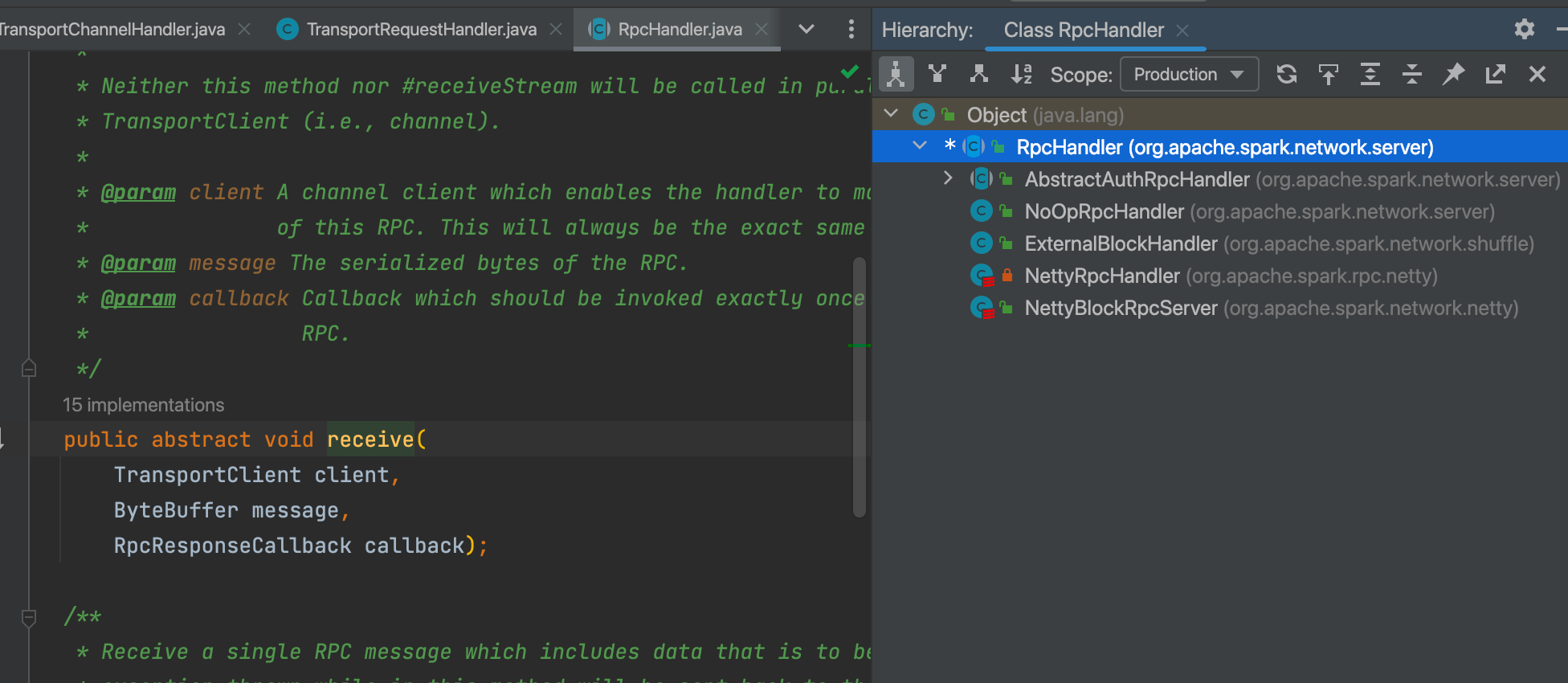
Task: Select NettyRpcHandler tree row
Action: (x=1220, y=276)
